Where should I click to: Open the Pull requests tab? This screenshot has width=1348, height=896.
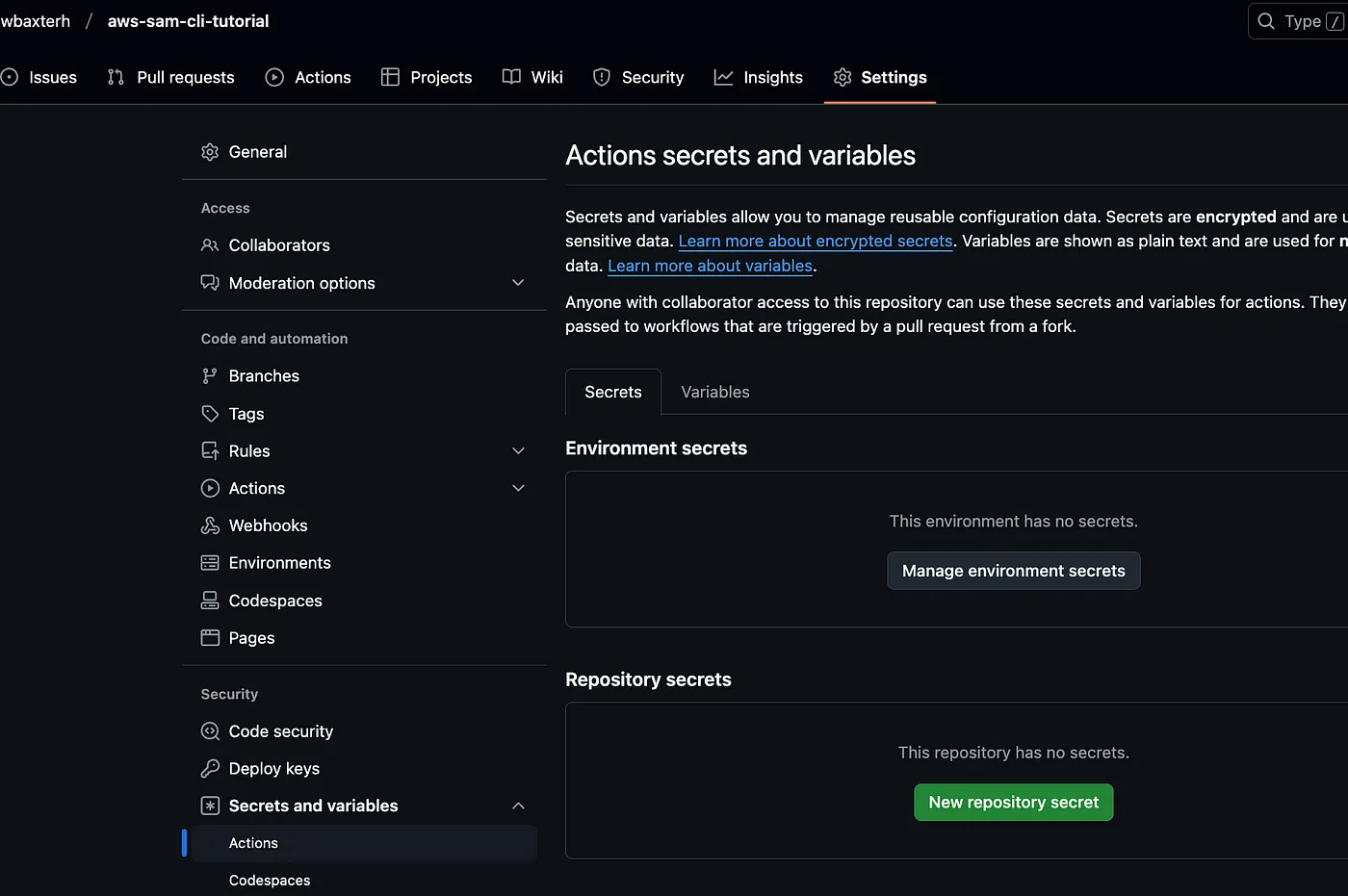click(170, 77)
